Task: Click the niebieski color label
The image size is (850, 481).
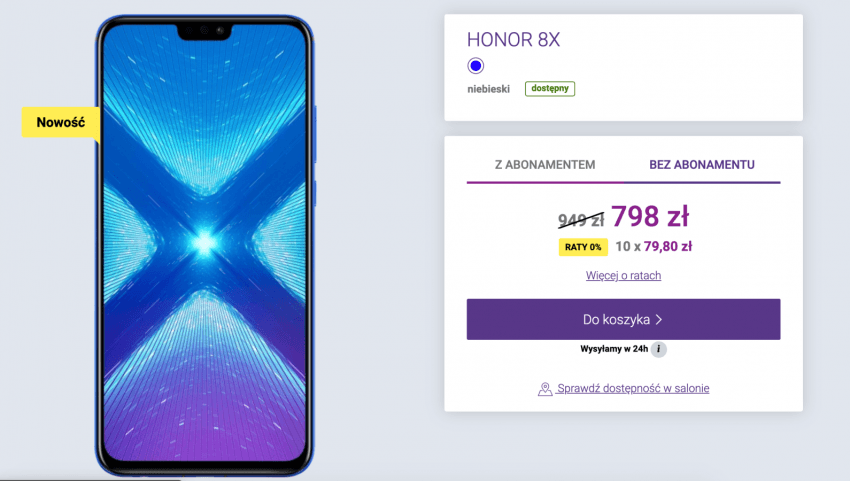Action: (x=488, y=89)
